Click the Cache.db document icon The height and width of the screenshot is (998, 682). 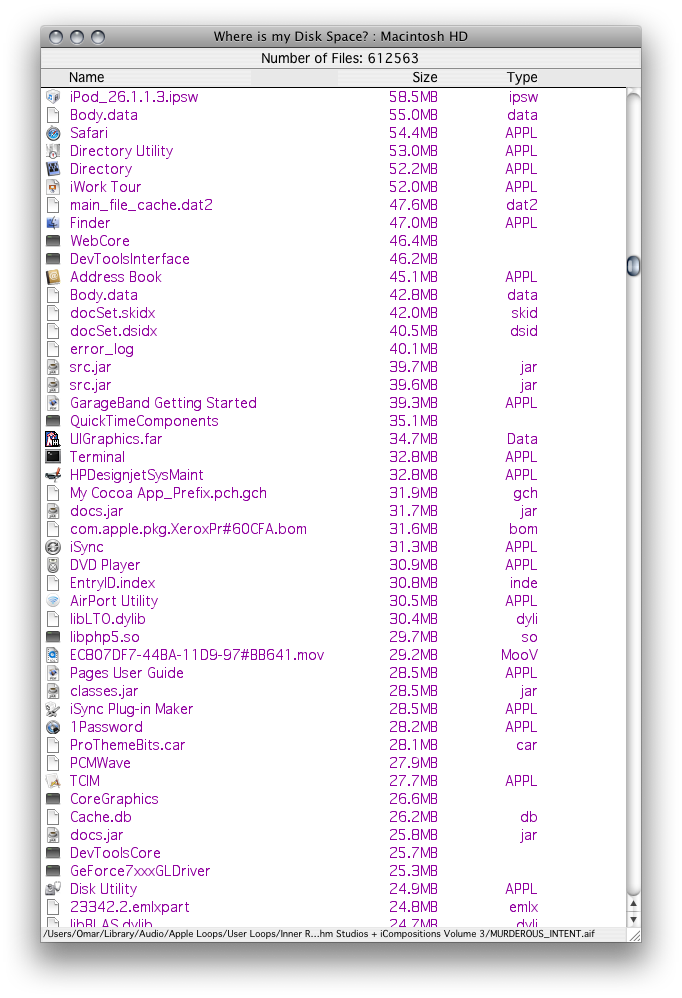[53, 817]
